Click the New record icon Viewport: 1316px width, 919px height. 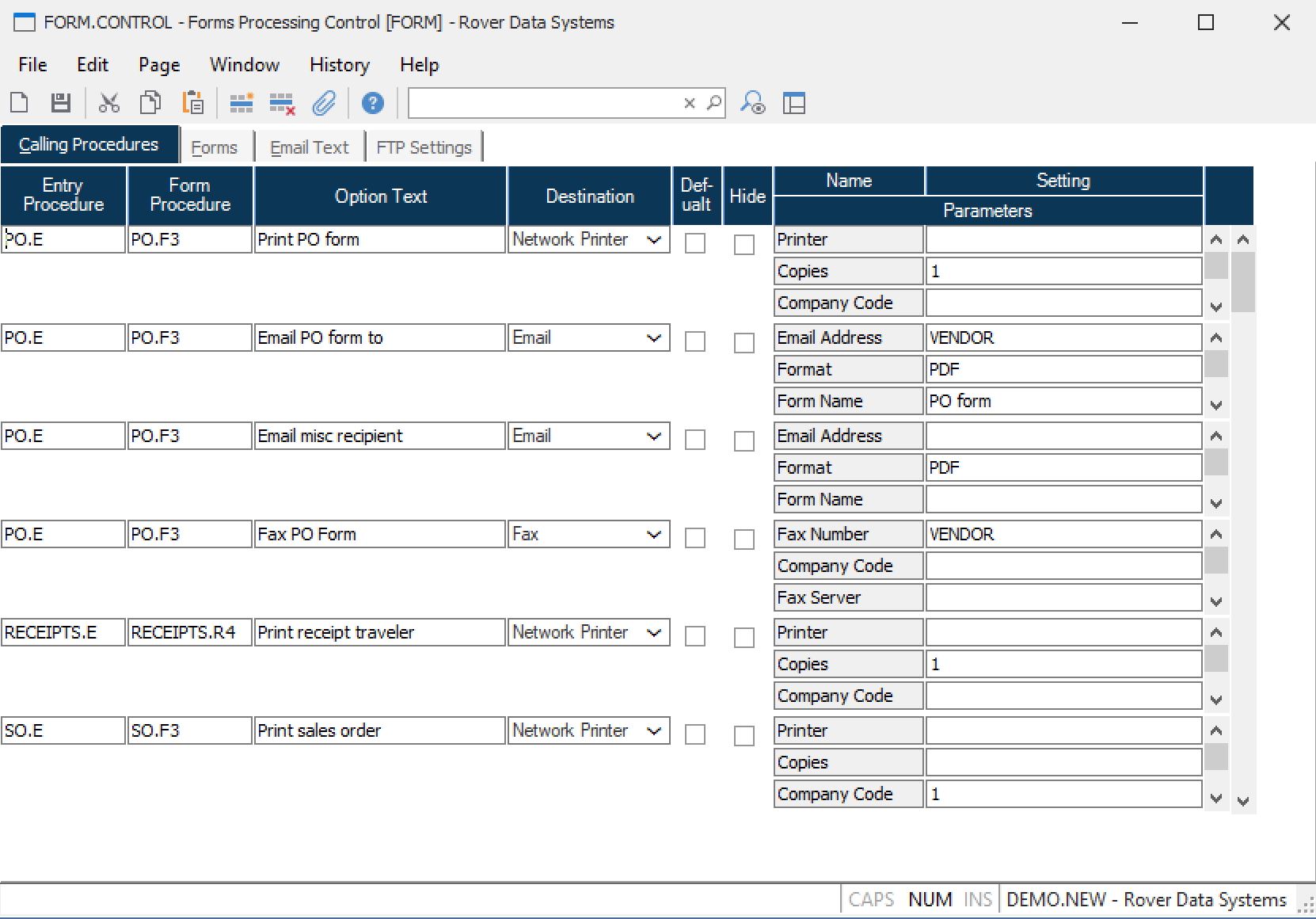(x=19, y=103)
